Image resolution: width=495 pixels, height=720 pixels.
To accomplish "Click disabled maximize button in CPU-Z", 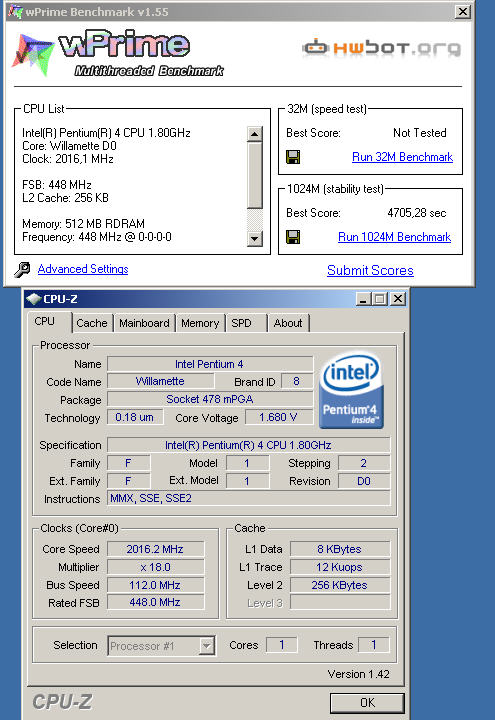I will coord(379,299).
